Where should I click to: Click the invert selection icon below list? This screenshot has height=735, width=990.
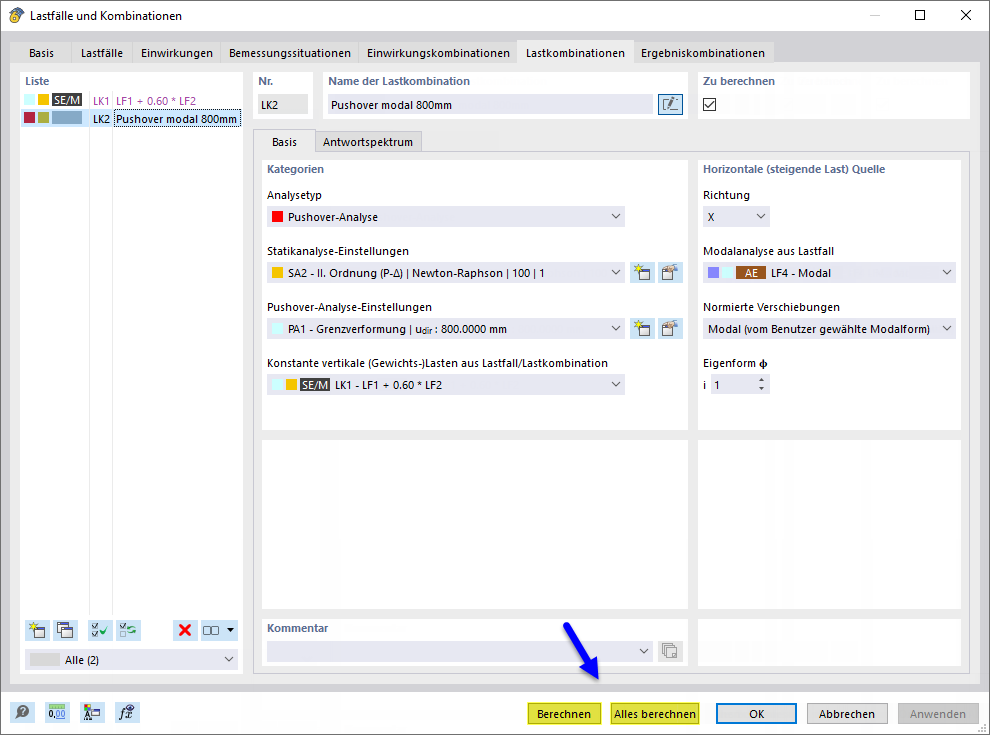(128, 630)
